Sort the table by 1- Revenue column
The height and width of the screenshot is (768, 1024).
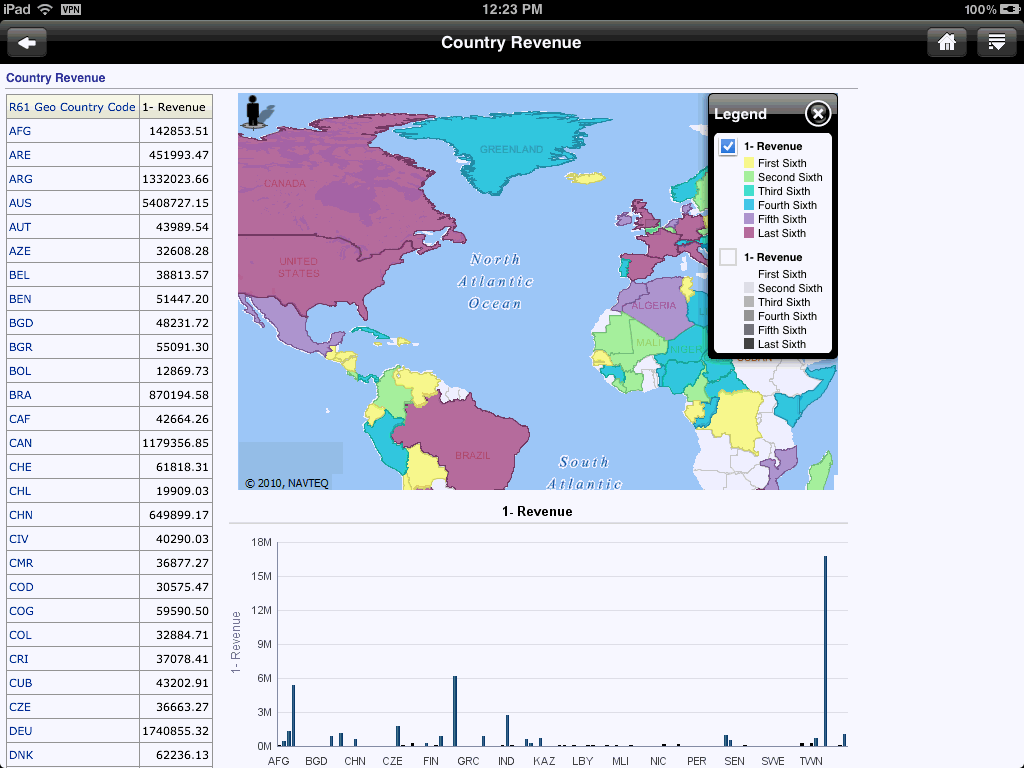(x=178, y=106)
